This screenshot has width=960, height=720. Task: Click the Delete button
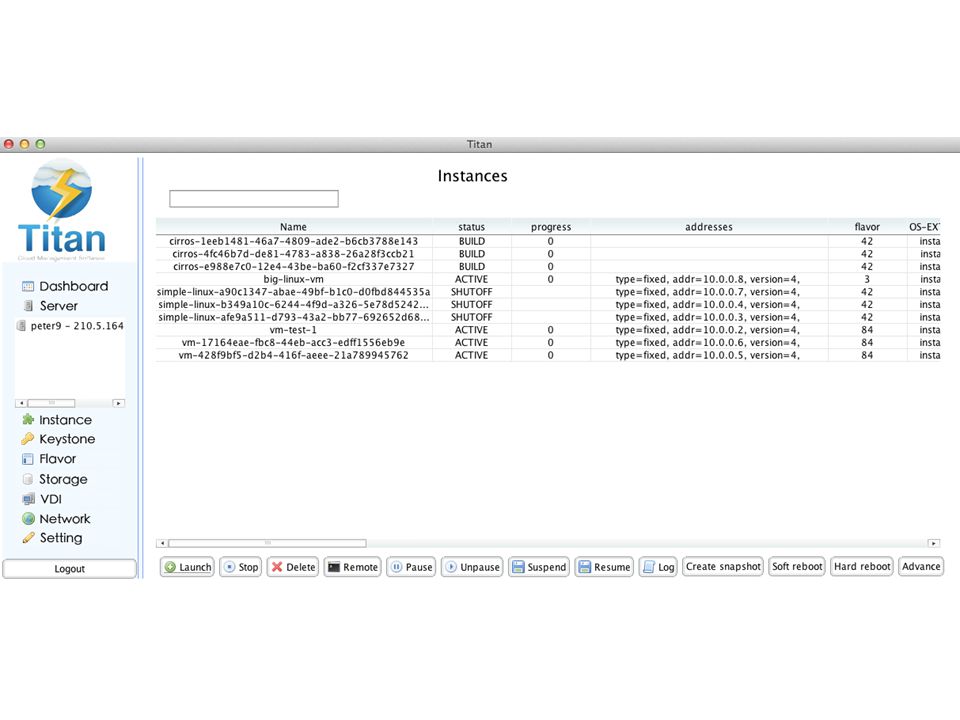293,567
